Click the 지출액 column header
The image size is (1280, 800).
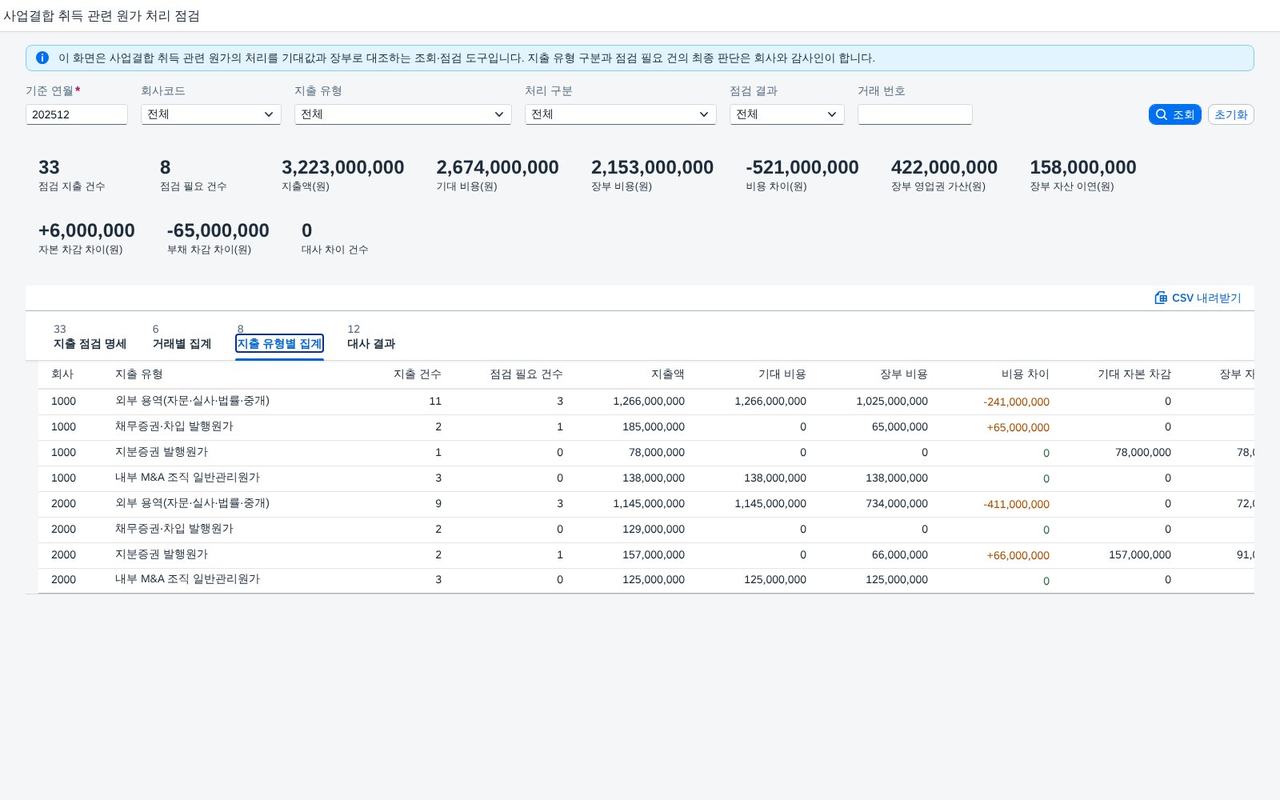click(x=667, y=374)
